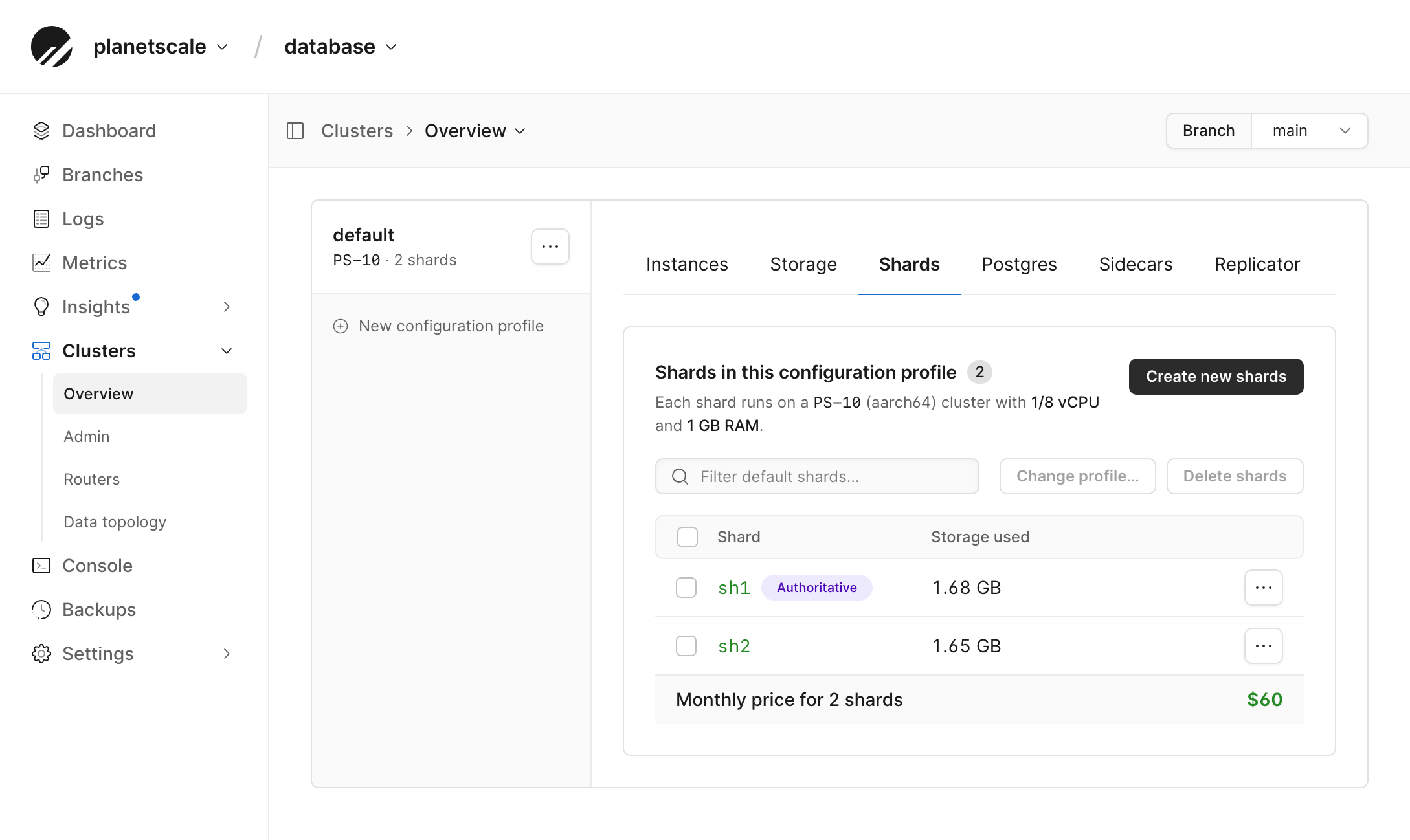Click the Branches icon in sidebar
The image size is (1410, 840).
click(x=41, y=175)
